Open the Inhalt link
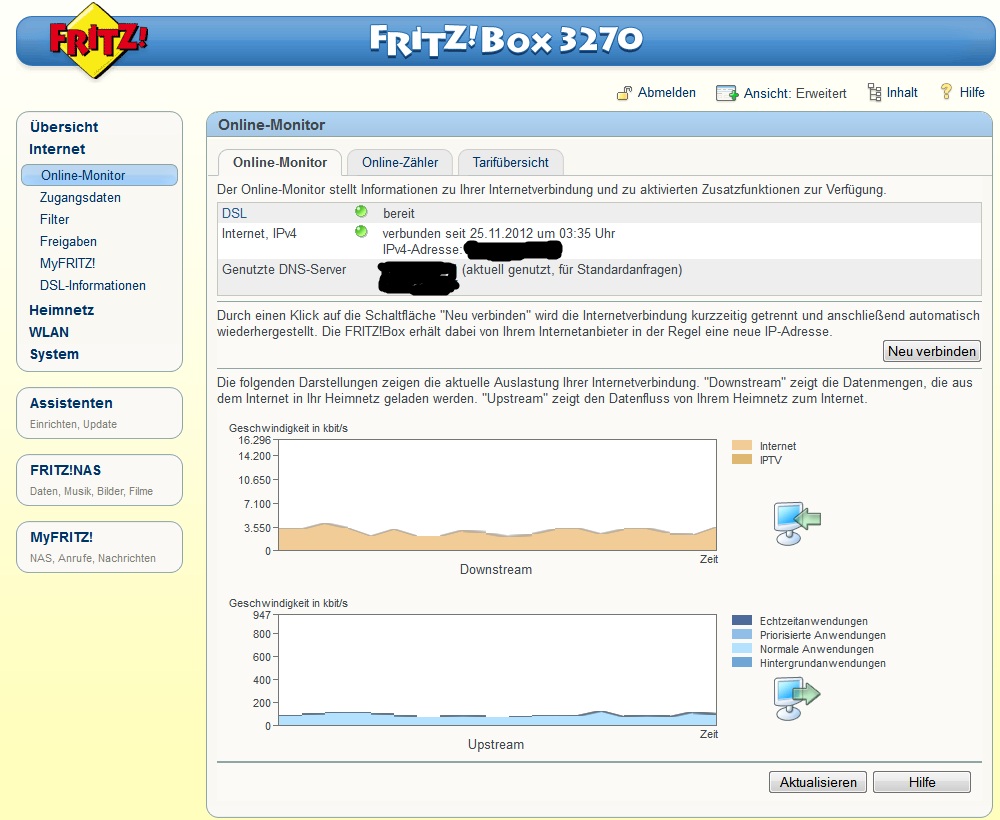The width and height of the screenshot is (1000, 820). tap(902, 93)
